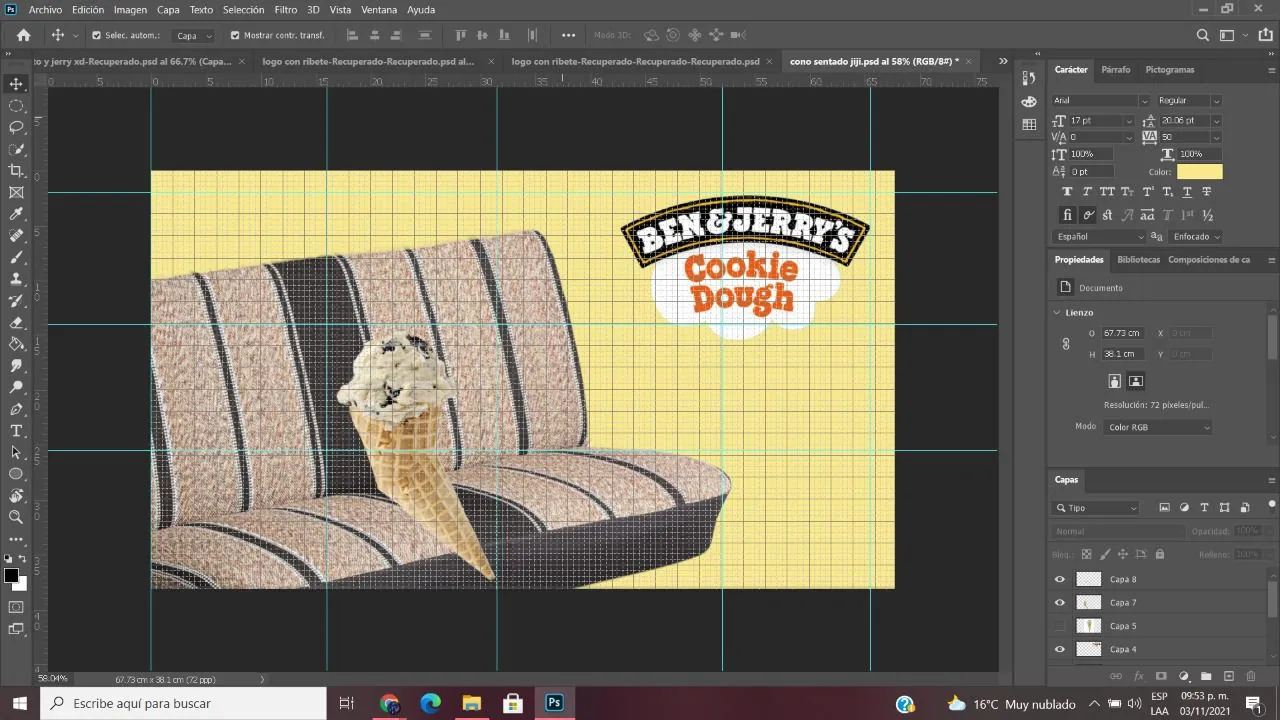Viewport: 1280px width, 720px height.
Task: Uncheck the Selec. autom. checkbox
Action: [x=96, y=35]
